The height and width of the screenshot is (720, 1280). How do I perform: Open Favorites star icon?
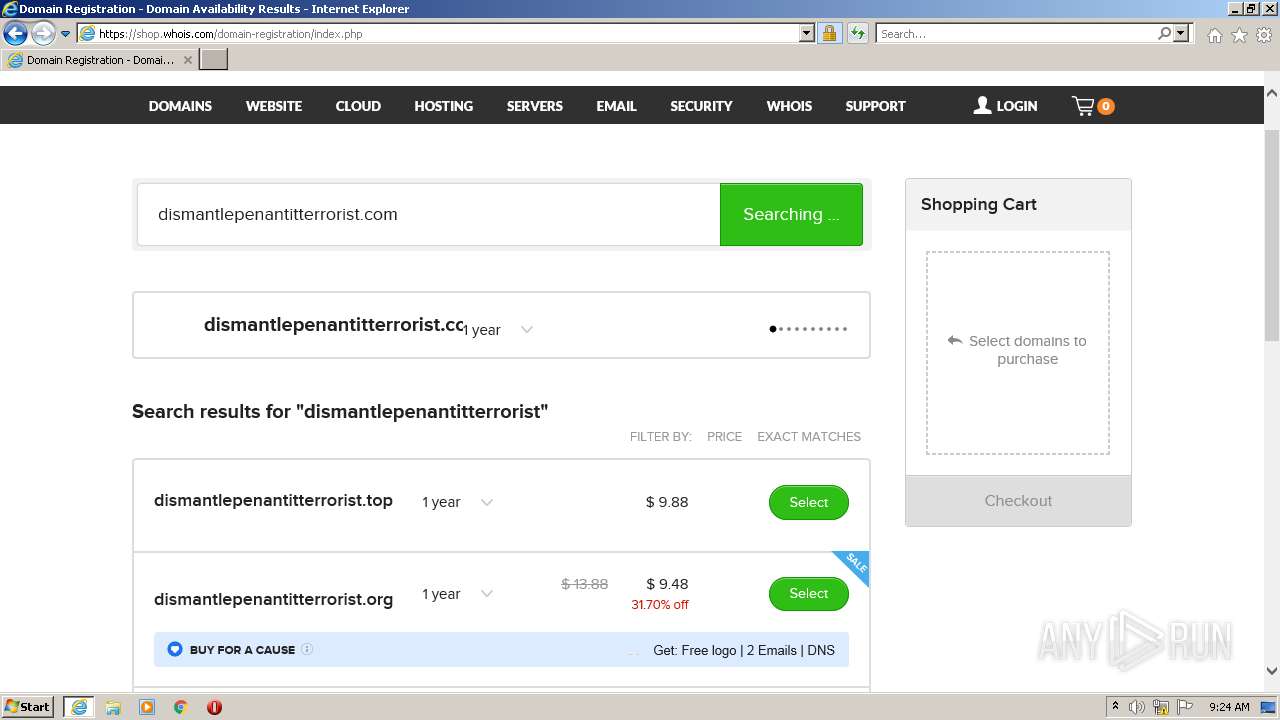[x=1239, y=35]
